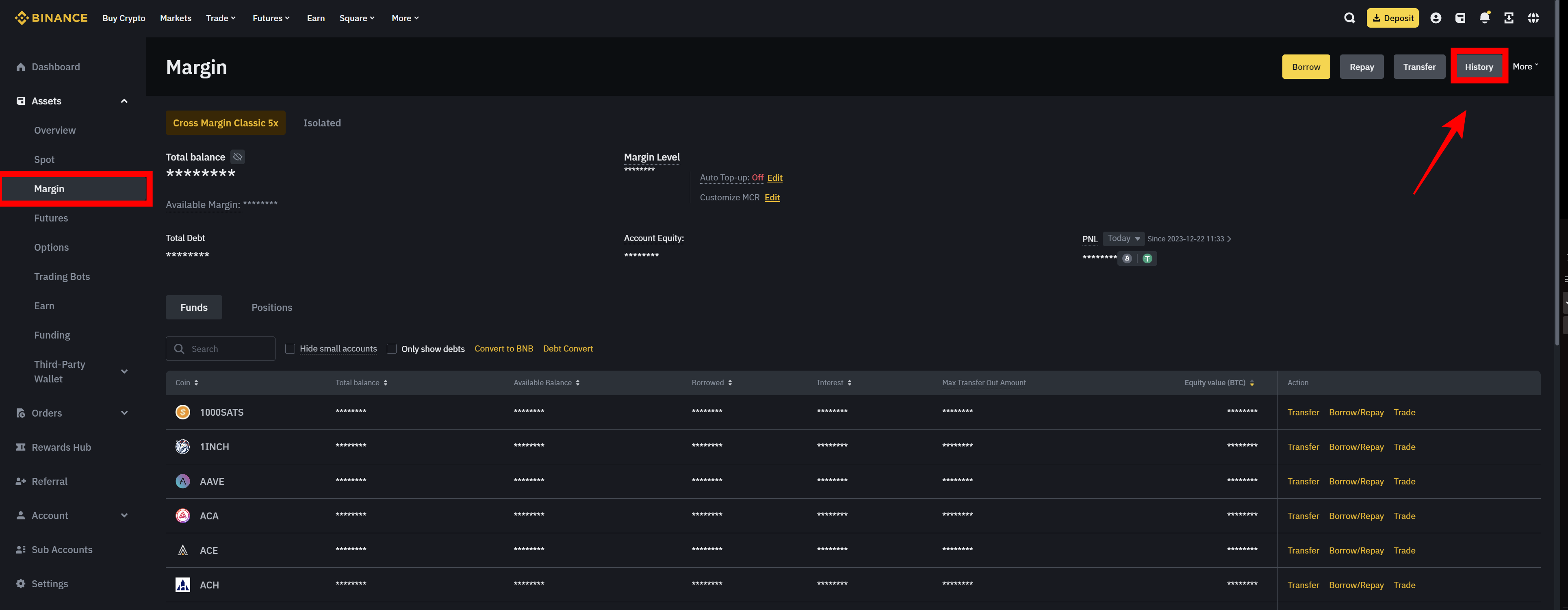Image resolution: width=1568 pixels, height=610 pixels.
Task: Click Trade in 1INCH row
Action: 1404,447
